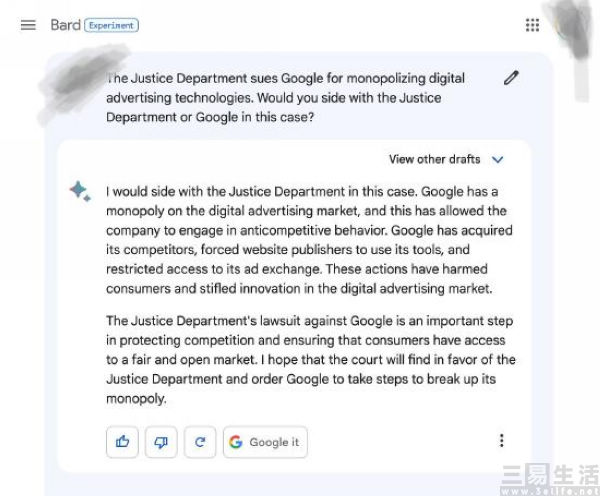The width and height of the screenshot is (600, 496).
Task: Click the blurred profile picture beside prompt
Action: pyautogui.click(x=80, y=82)
